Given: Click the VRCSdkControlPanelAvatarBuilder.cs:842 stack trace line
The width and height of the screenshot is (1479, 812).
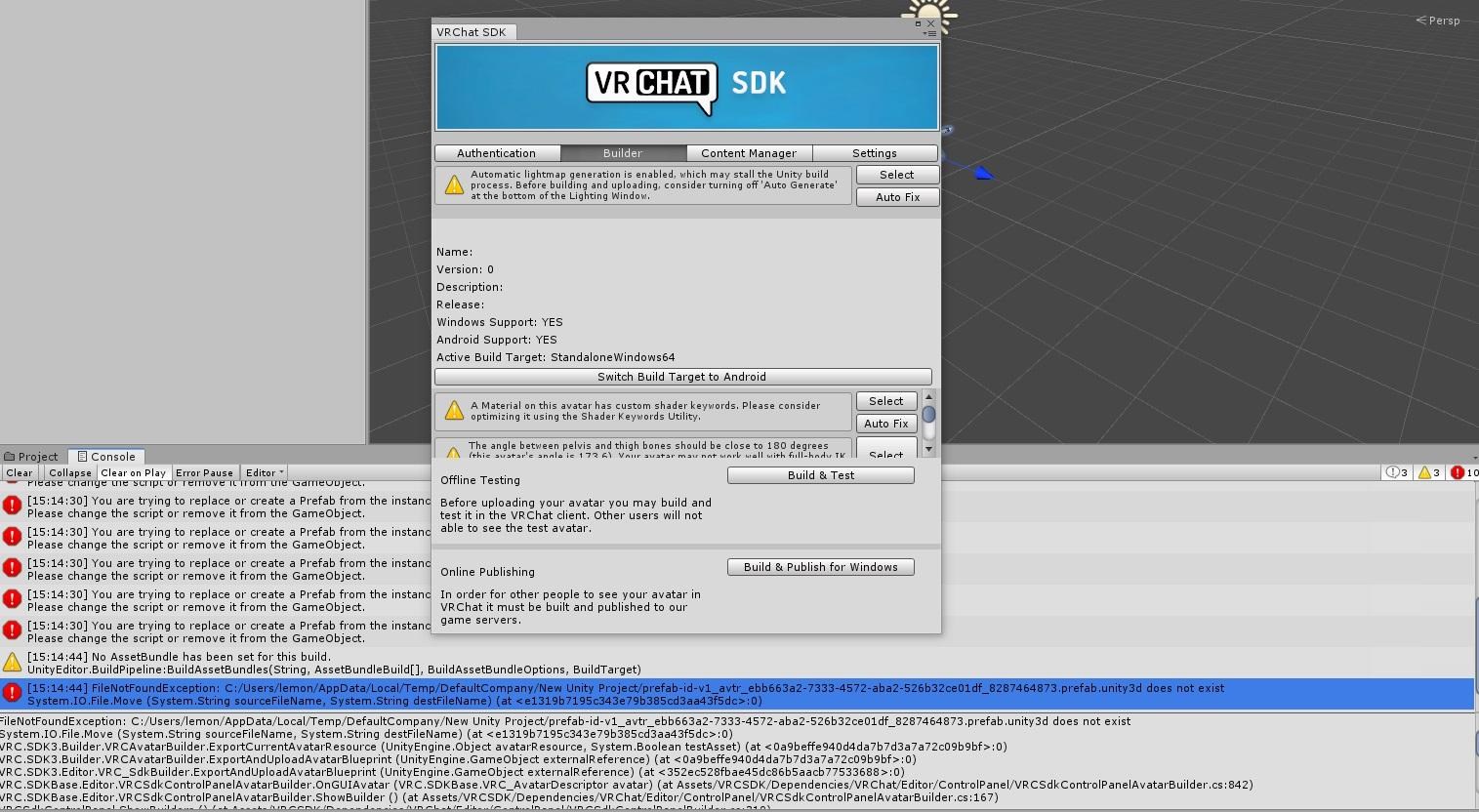Looking at the screenshot, I should 627,785.
